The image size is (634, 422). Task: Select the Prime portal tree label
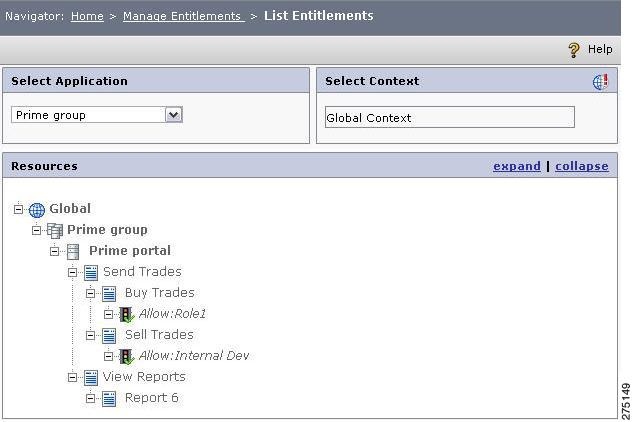click(x=130, y=251)
